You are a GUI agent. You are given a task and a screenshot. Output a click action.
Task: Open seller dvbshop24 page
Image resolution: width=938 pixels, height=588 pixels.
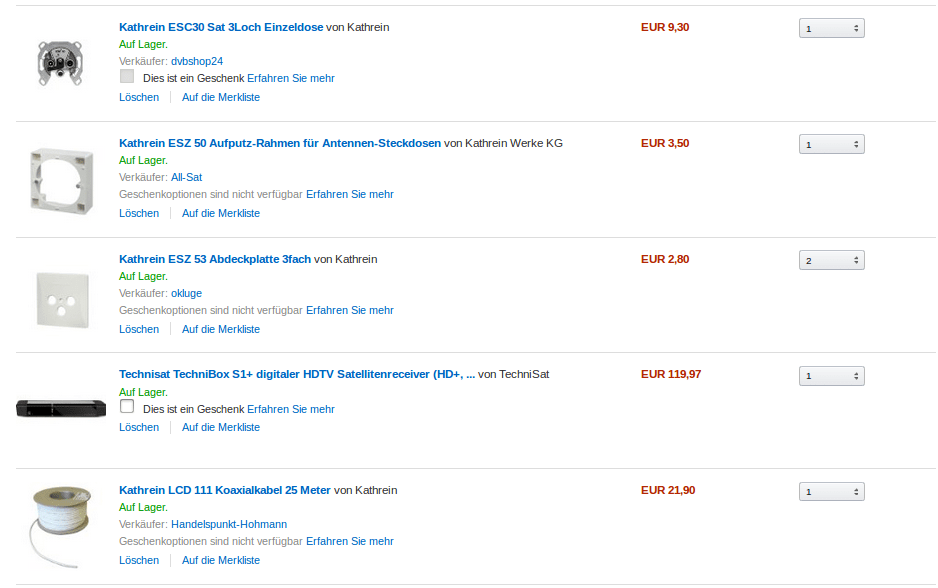(197, 61)
